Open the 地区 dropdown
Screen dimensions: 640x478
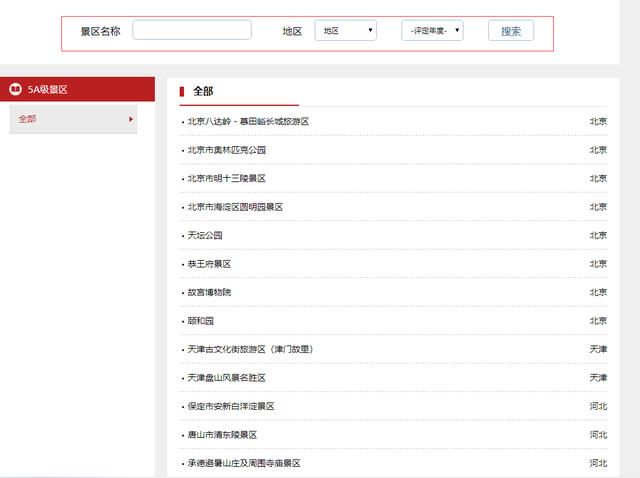point(346,31)
